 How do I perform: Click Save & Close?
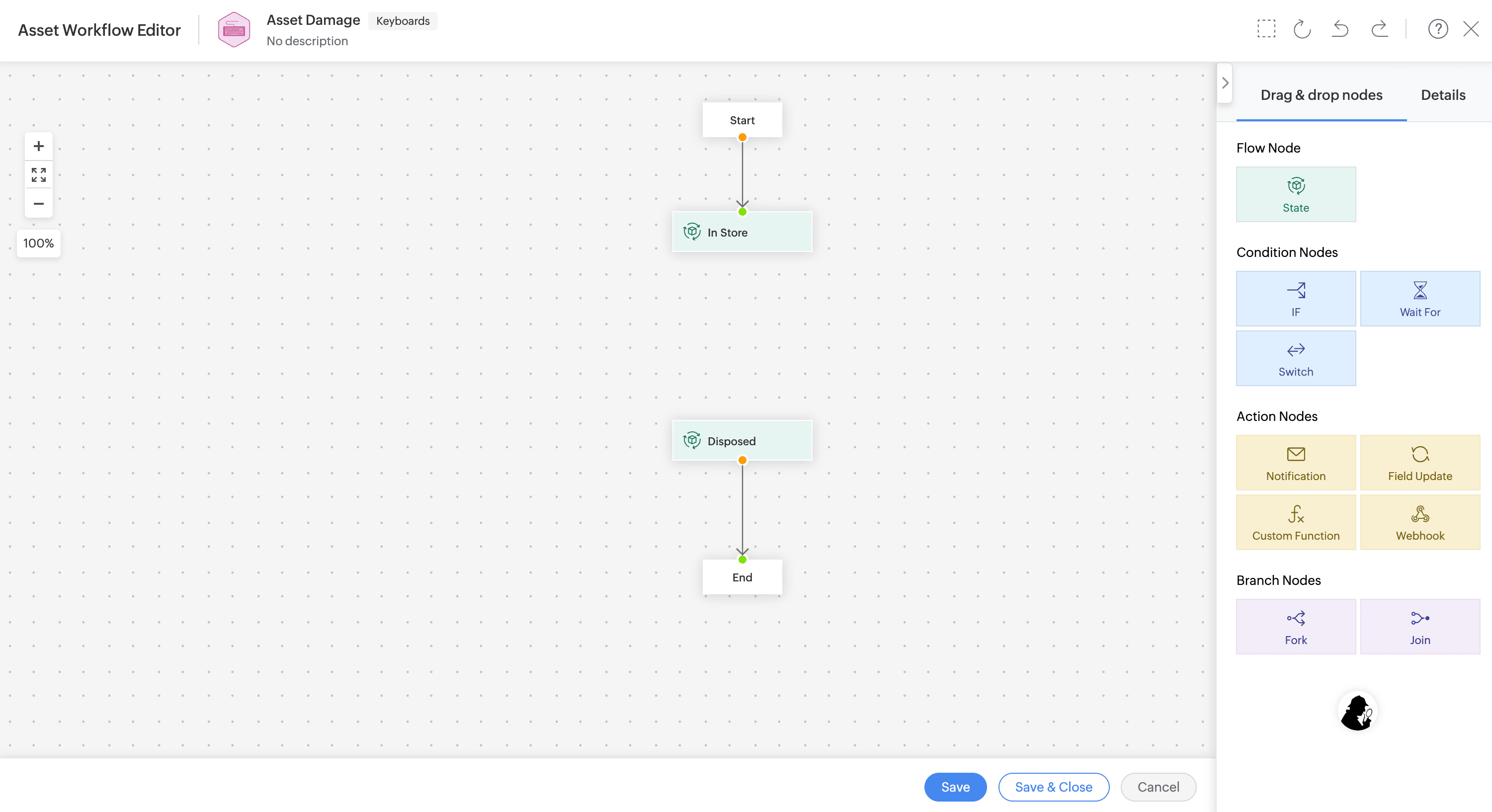pos(1054,787)
